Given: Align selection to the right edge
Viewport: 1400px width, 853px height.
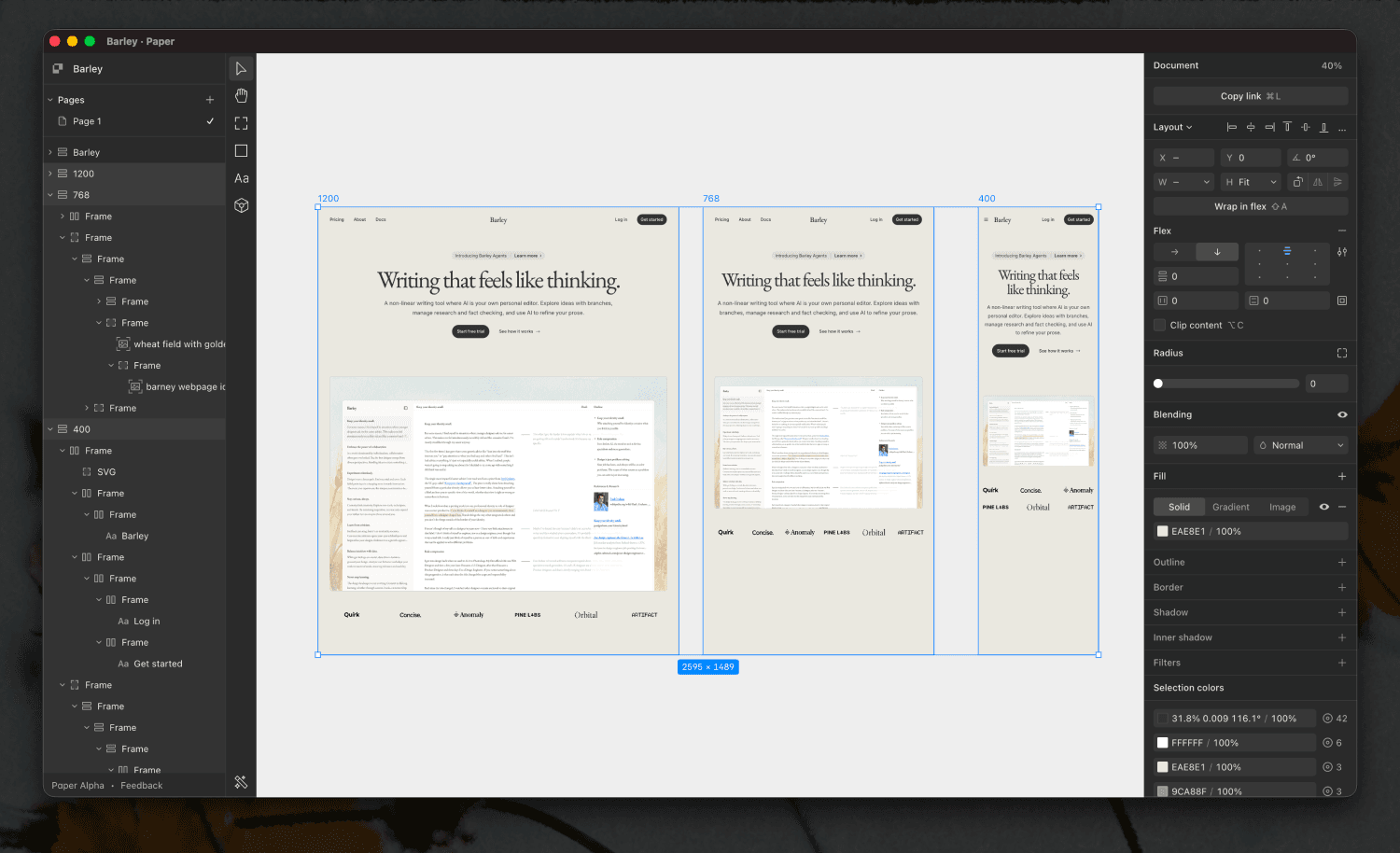Looking at the screenshot, I should tap(1269, 127).
